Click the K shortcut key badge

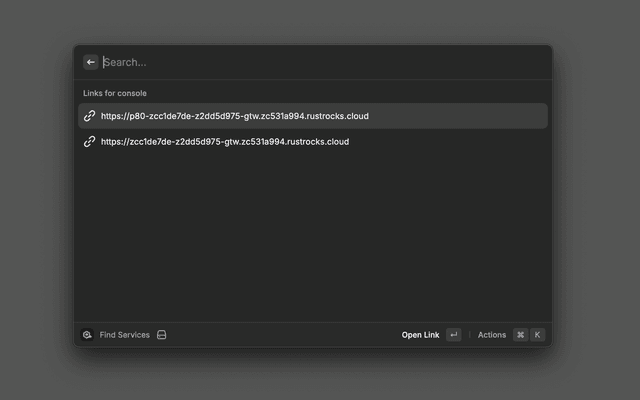pyautogui.click(x=537, y=335)
